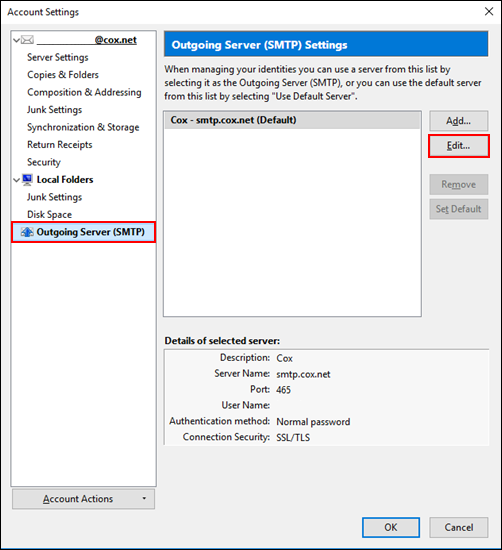Click the envelope icon of the cox.net account
502x550 pixels.
click(27, 40)
